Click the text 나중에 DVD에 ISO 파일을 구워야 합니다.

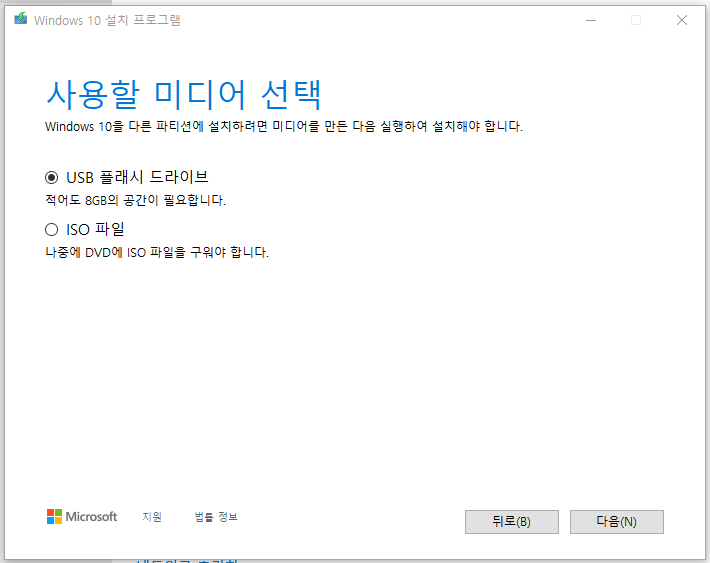157,252
